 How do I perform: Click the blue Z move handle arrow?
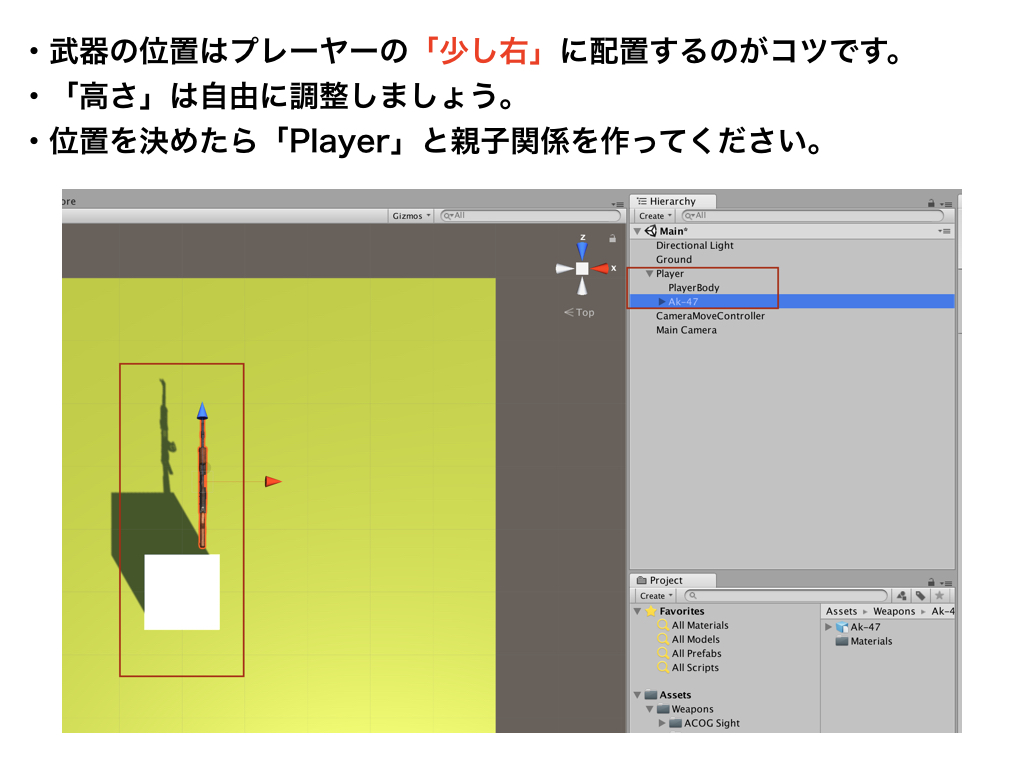(202, 411)
